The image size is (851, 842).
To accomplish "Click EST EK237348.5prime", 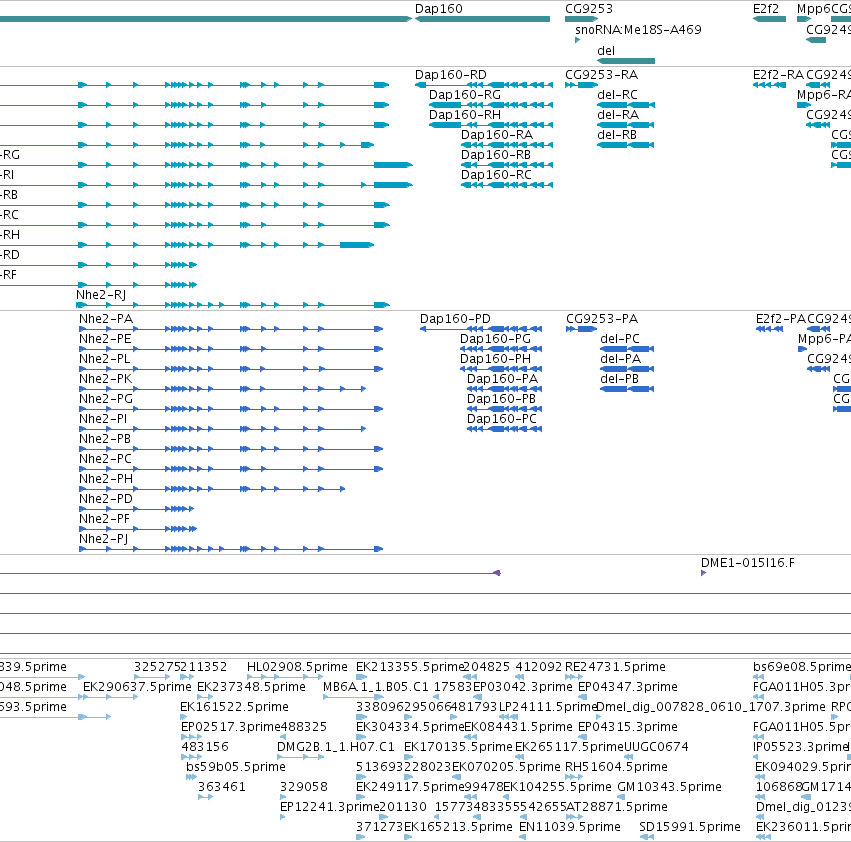I will coord(251,687).
